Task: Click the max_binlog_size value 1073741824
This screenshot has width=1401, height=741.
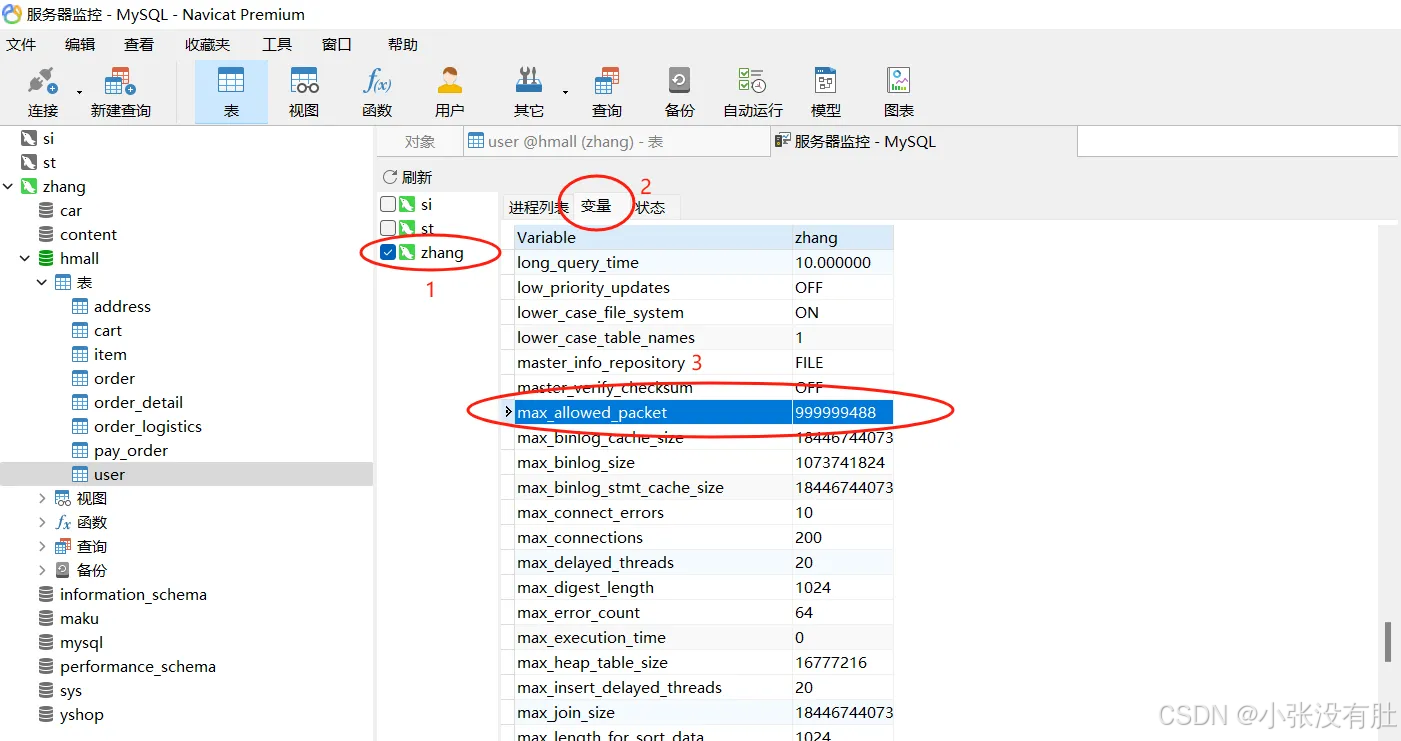Action: point(842,463)
